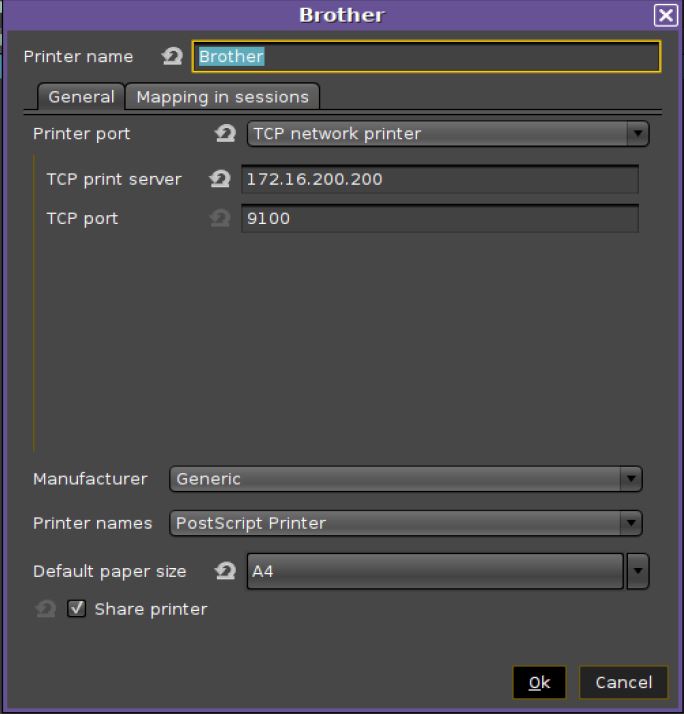Click the paper size field showing A4
This screenshot has height=714, width=684.
434,572
